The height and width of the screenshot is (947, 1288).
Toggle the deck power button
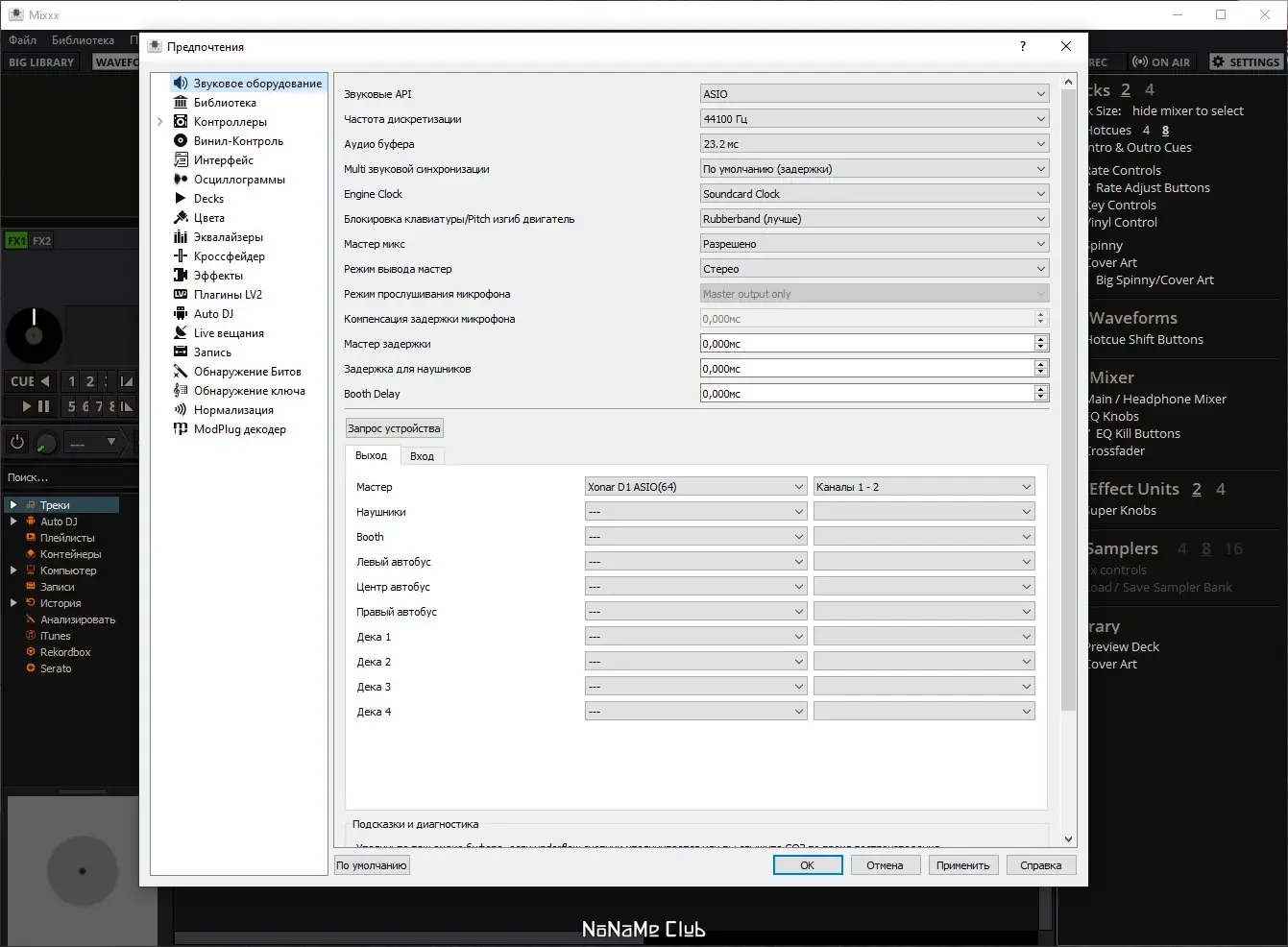(16, 442)
